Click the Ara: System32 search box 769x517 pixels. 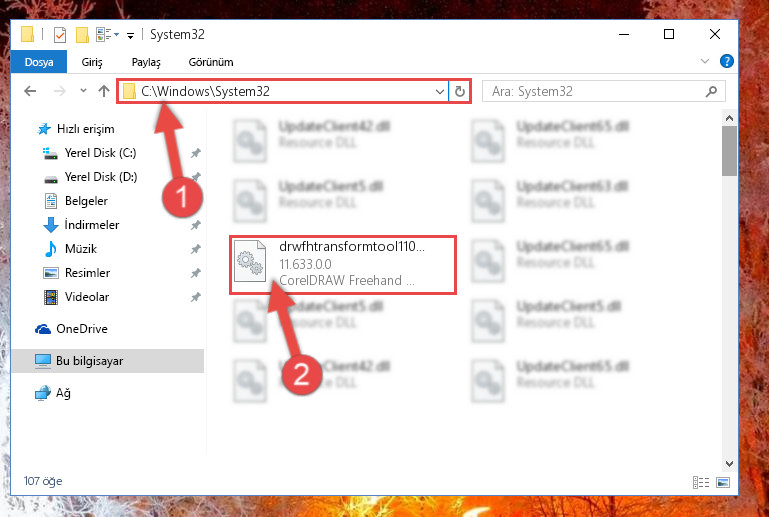click(604, 91)
